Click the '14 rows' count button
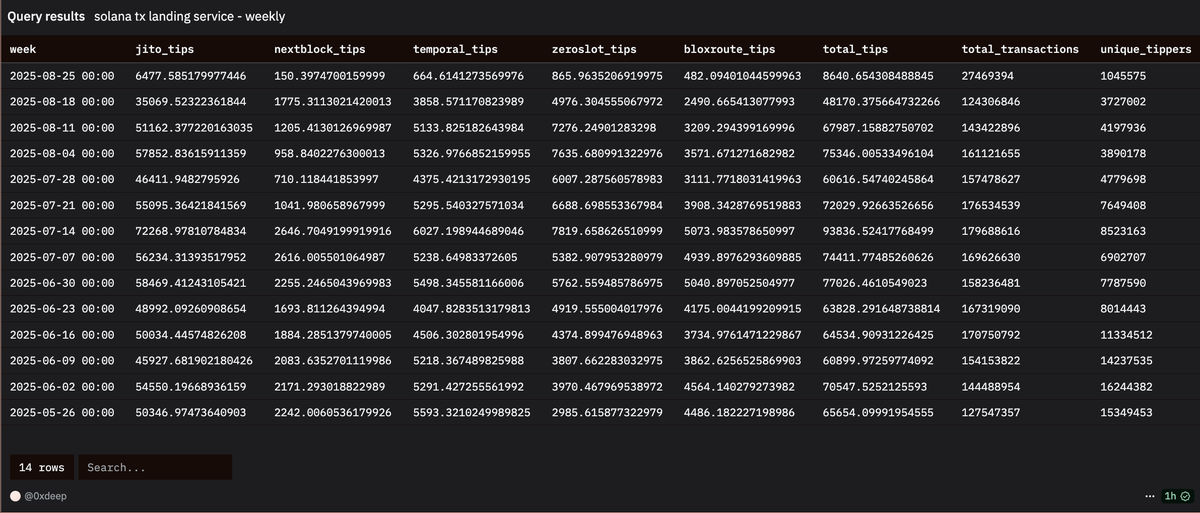 click(x=42, y=467)
